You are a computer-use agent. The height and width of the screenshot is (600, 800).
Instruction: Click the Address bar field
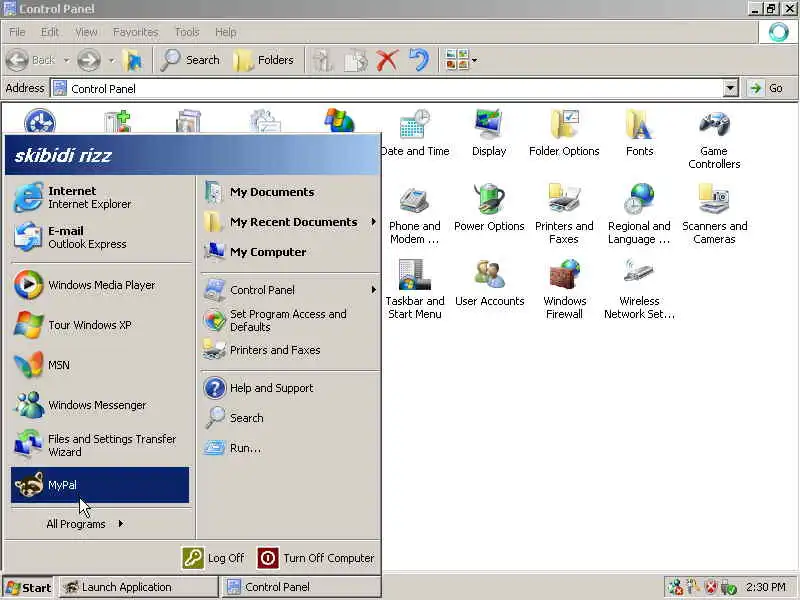pos(387,88)
